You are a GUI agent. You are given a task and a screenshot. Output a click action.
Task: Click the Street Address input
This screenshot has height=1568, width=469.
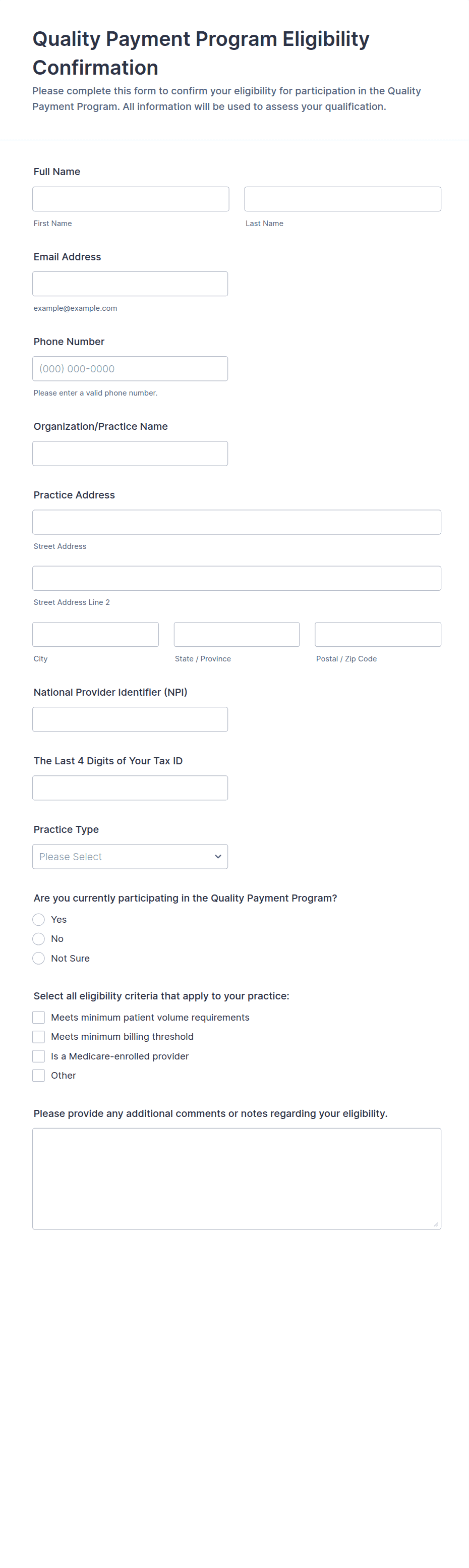point(237,522)
